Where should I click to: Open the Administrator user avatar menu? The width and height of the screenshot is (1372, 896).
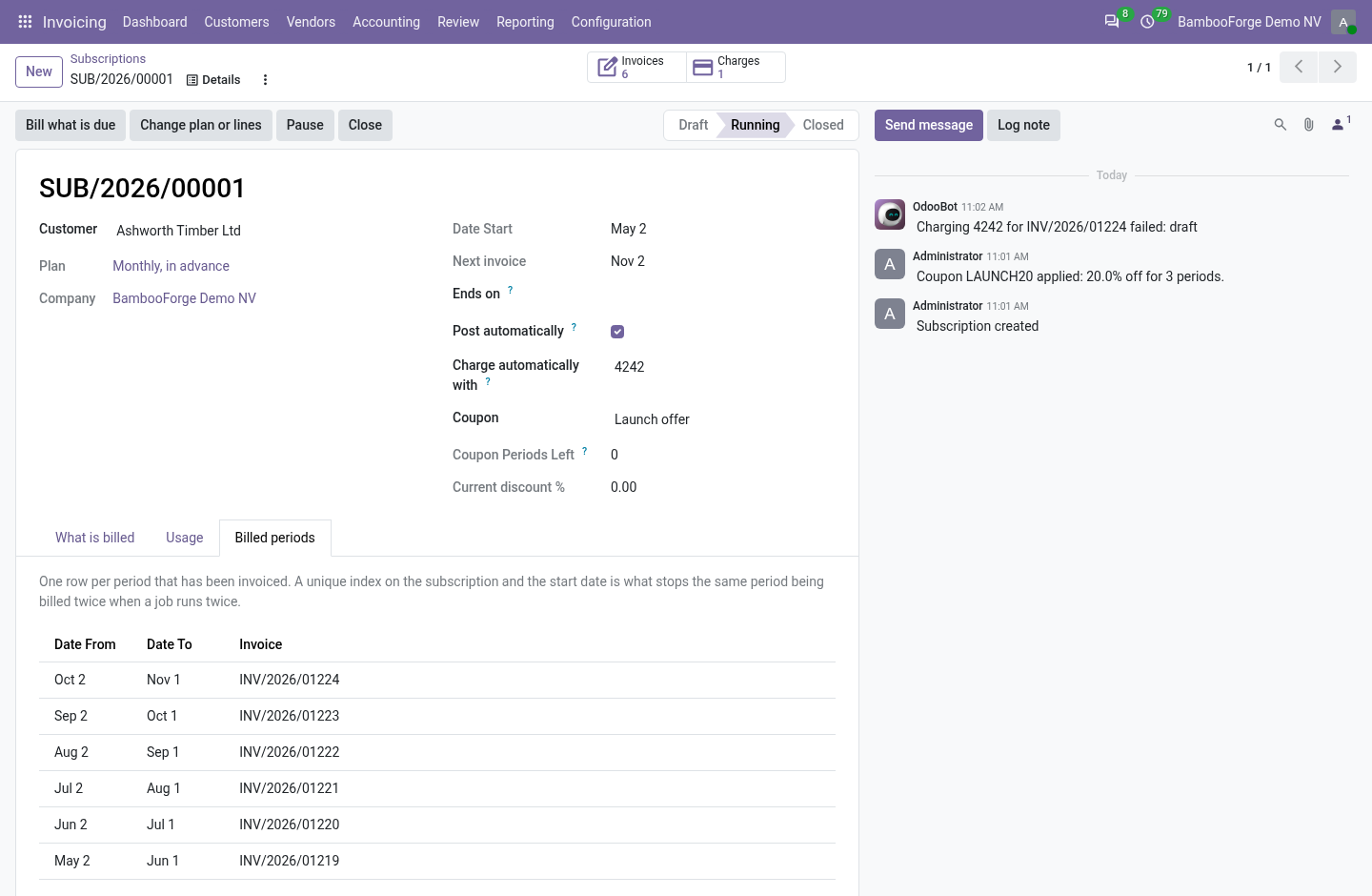[x=1343, y=22]
